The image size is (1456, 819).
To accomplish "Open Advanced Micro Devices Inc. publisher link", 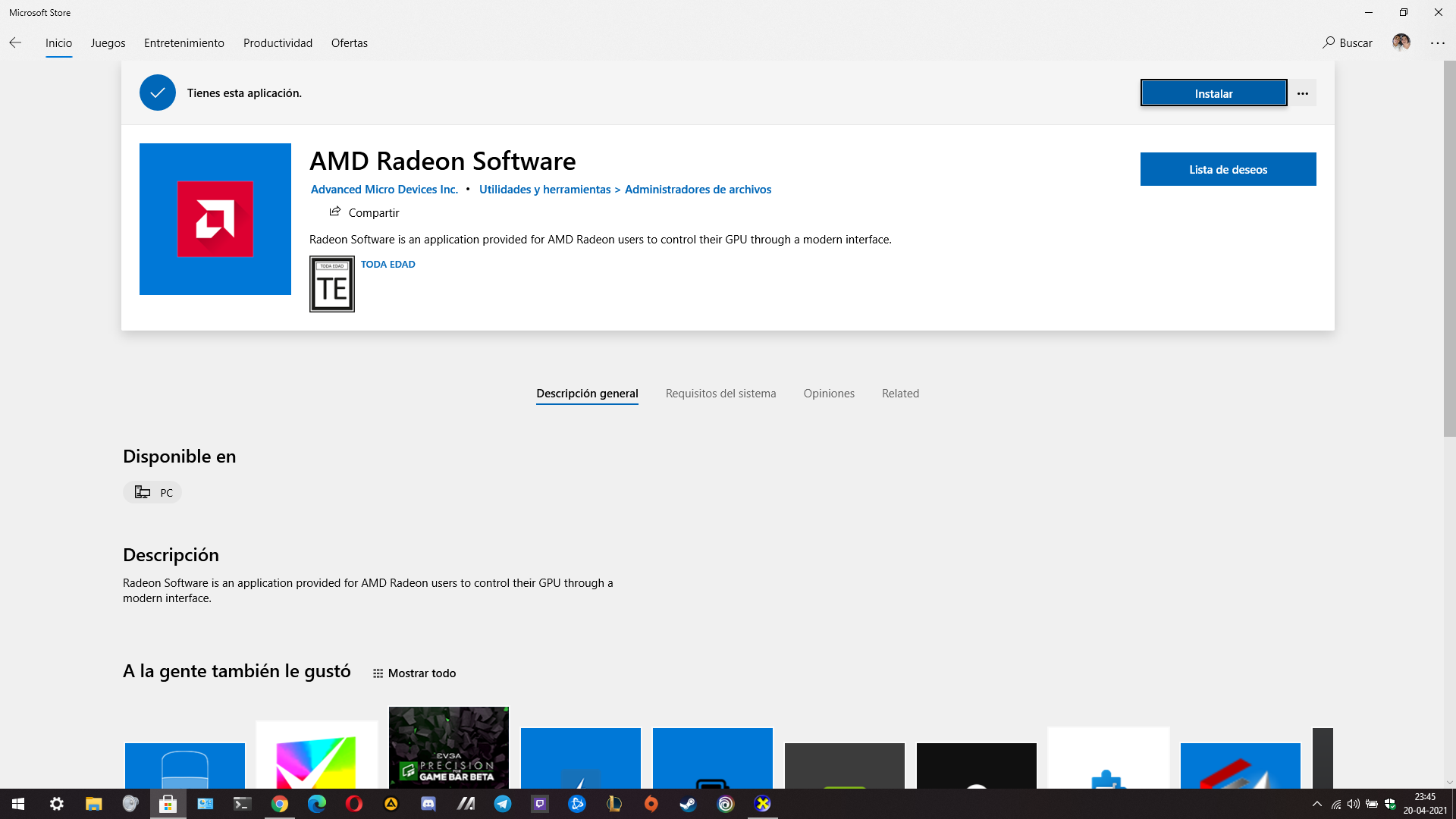I will click(x=384, y=190).
